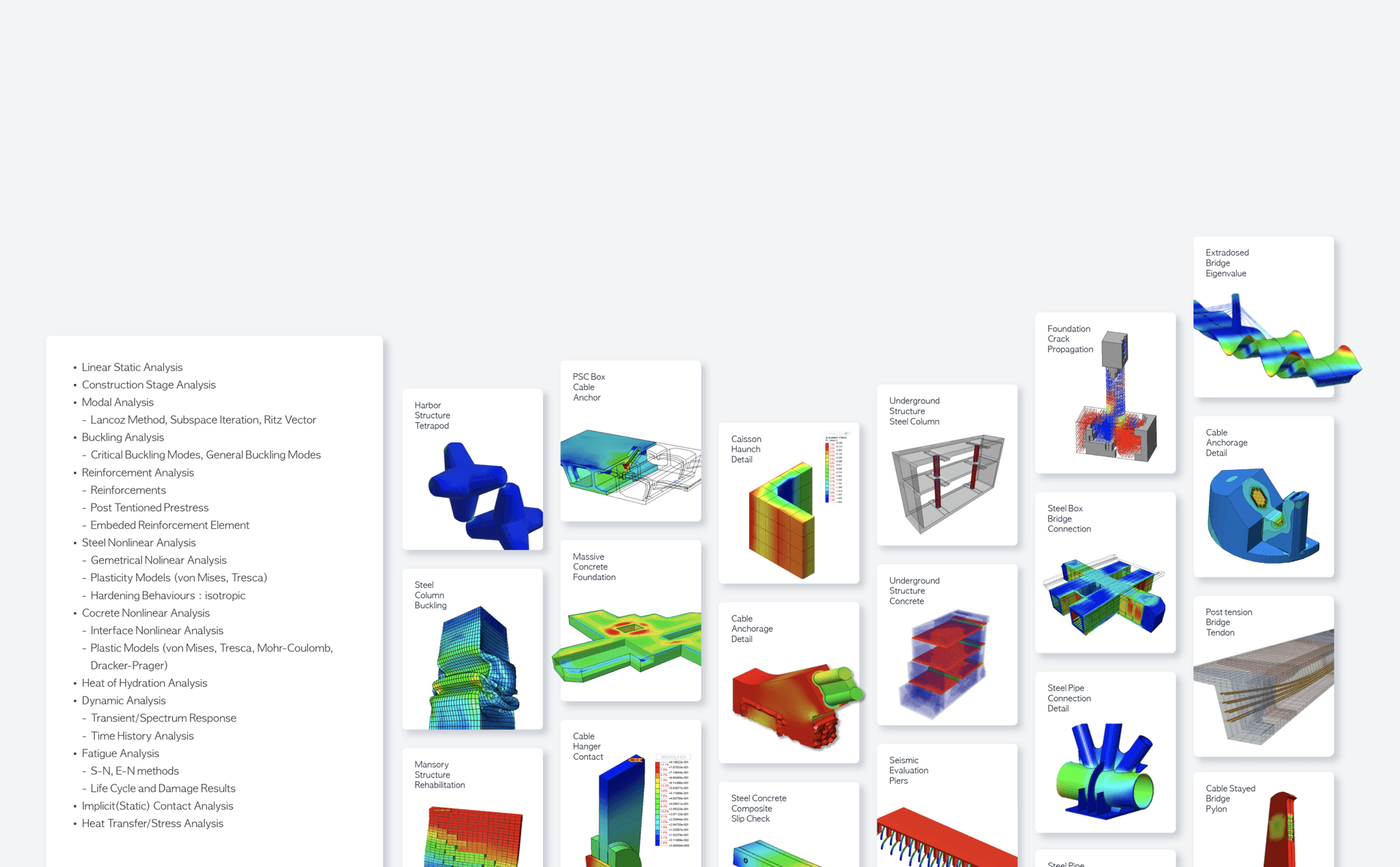
Task: Click the Steel Pipe Connection Detail card
Action: click(x=1105, y=753)
